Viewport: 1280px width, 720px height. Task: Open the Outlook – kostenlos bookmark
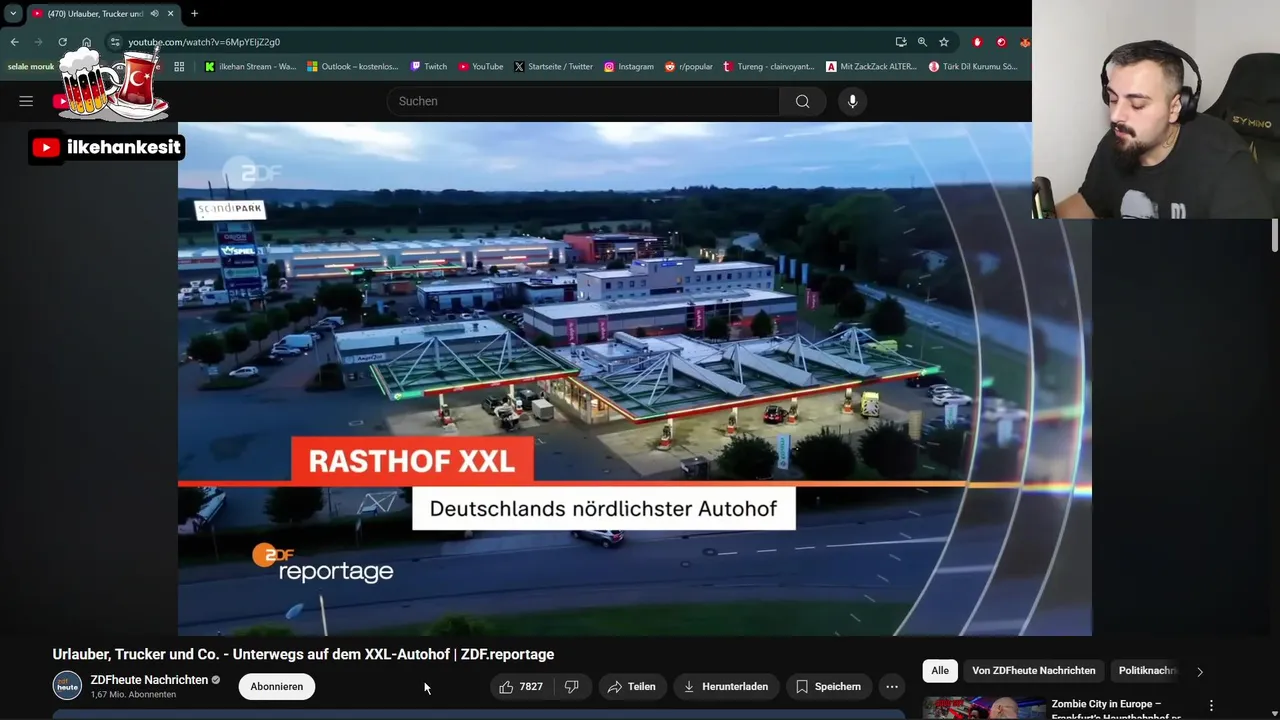click(x=352, y=67)
